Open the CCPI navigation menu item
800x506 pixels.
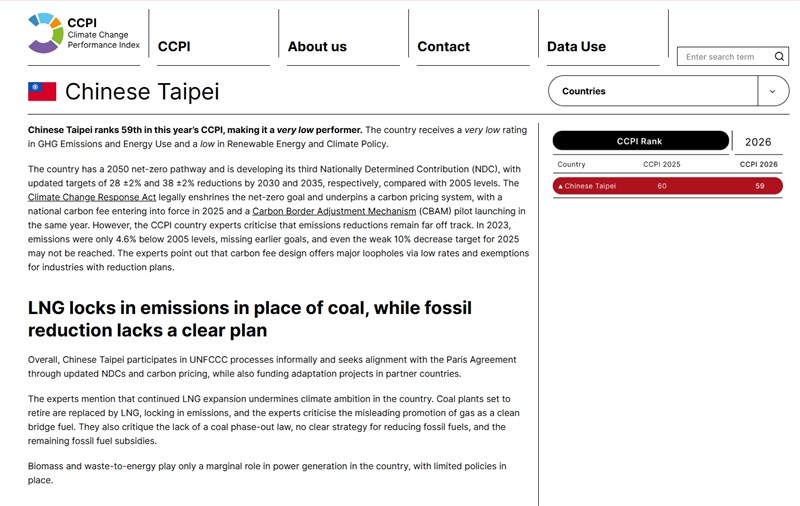pyautogui.click(x=174, y=46)
